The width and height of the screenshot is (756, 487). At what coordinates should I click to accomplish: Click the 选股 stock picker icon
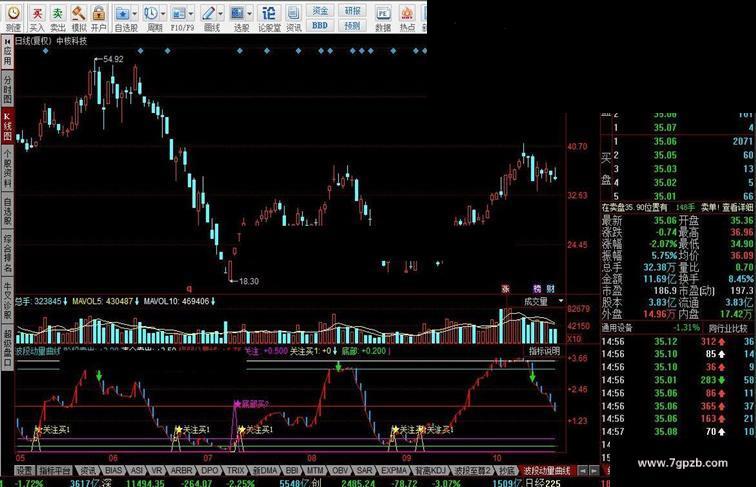[x=237, y=13]
